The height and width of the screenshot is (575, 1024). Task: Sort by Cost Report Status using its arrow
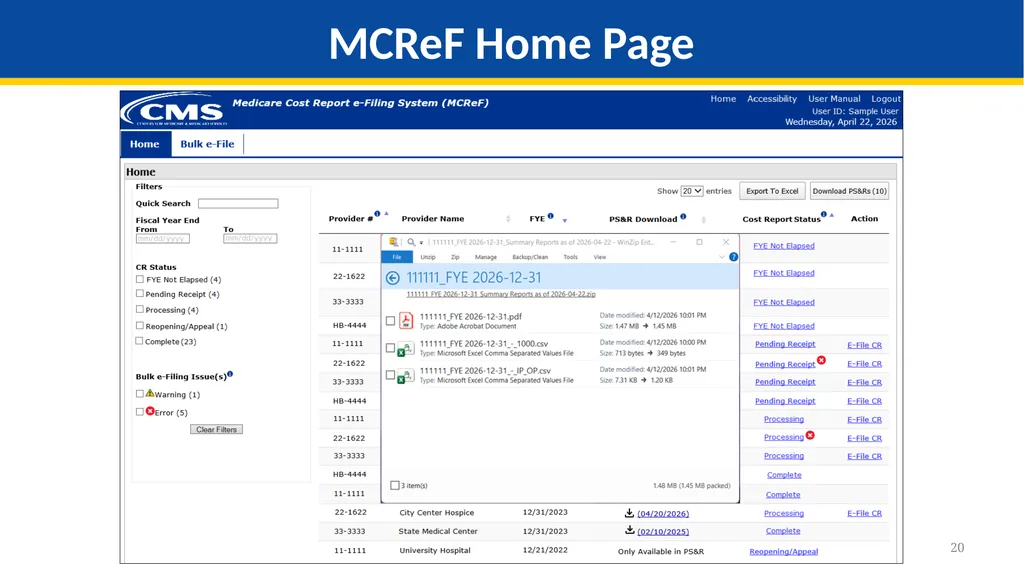pyautogui.click(x=831, y=215)
